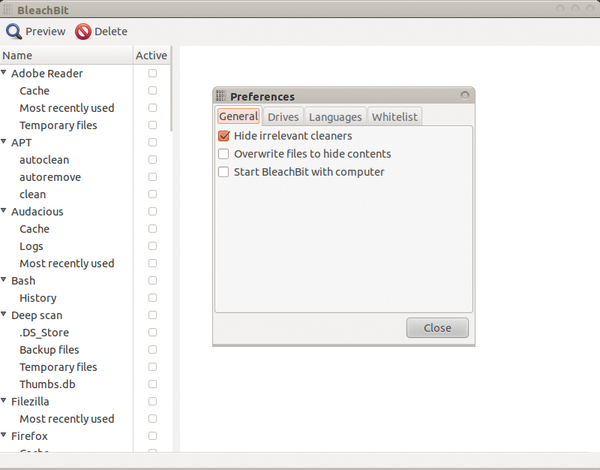Tick the APT autoremove checkbox
Viewport: 600px width, 470px height.
tap(152, 177)
